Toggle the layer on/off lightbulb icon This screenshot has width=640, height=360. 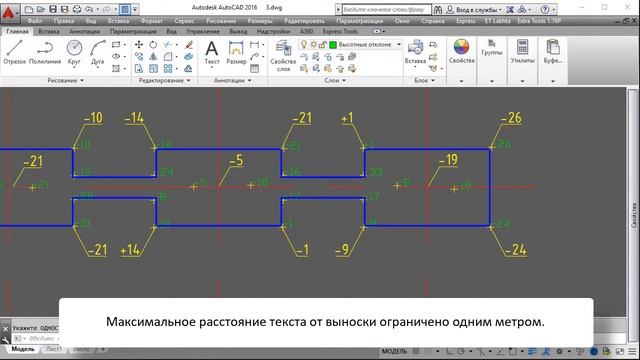[304, 44]
